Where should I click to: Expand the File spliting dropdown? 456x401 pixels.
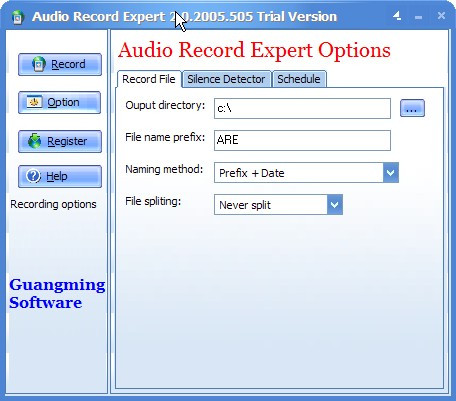coord(278,205)
